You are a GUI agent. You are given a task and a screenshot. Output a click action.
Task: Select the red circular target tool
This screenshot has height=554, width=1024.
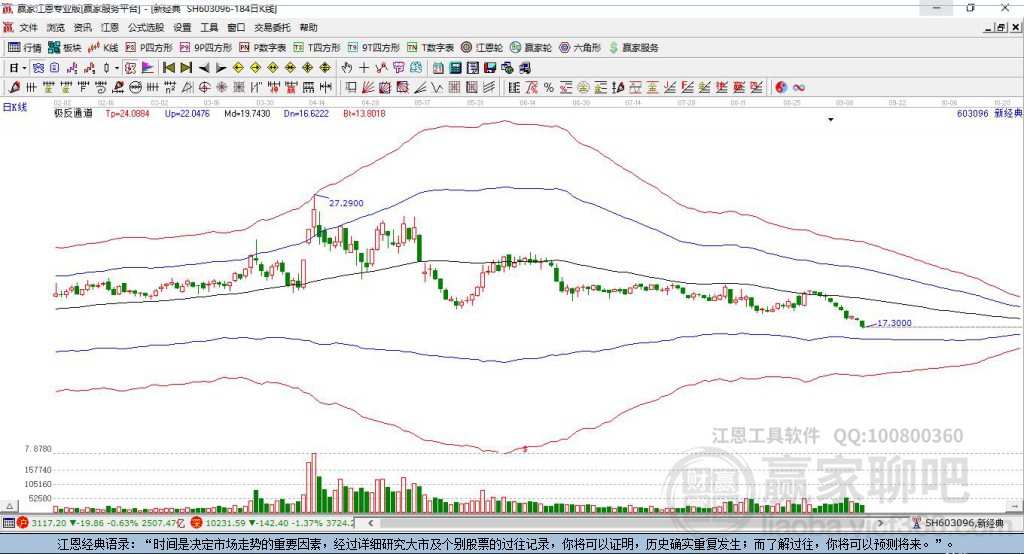coord(204,87)
